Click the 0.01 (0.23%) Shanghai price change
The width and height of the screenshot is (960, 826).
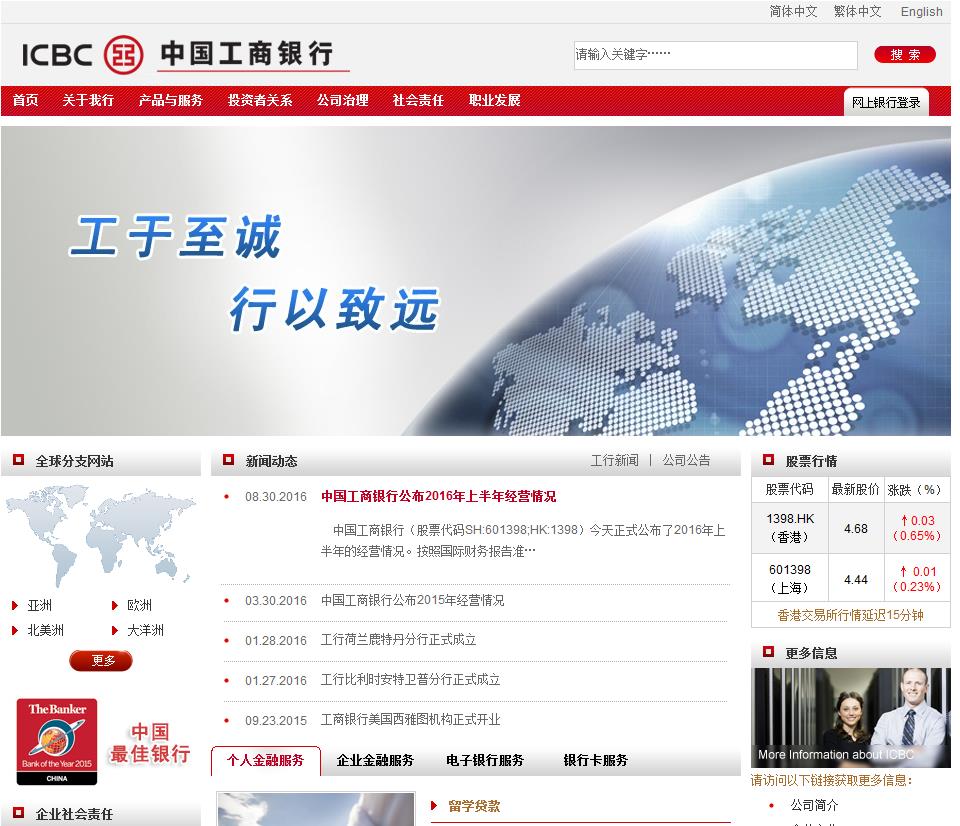[917, 579]
